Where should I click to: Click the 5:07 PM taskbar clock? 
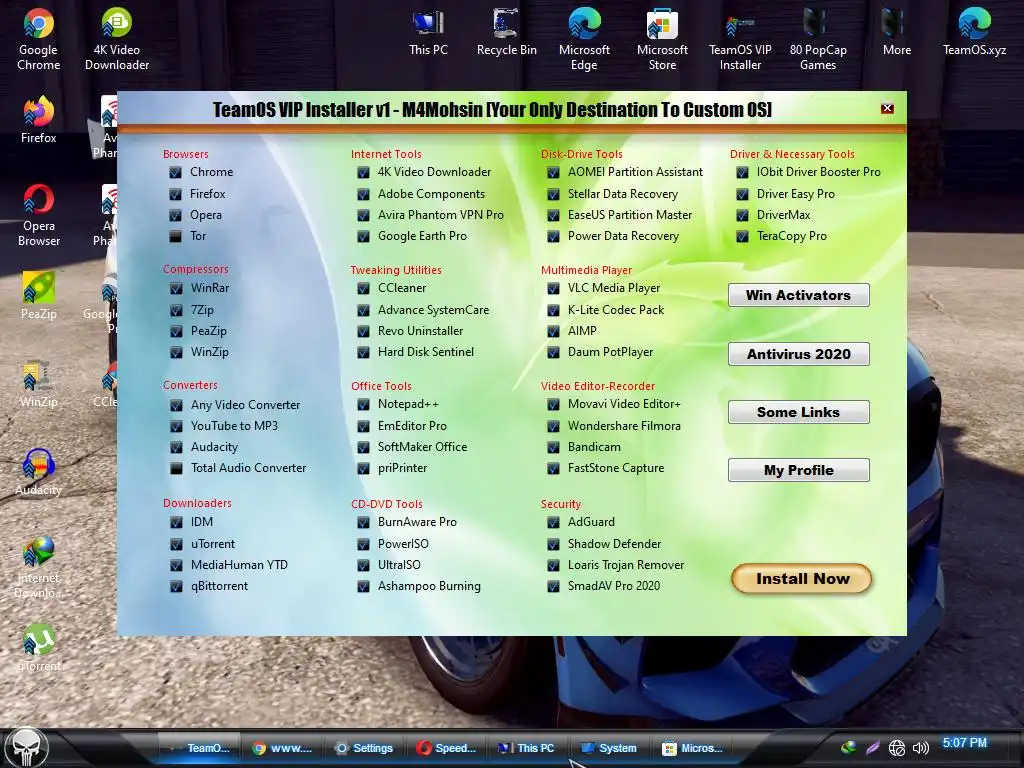click(x=965, y=743)
